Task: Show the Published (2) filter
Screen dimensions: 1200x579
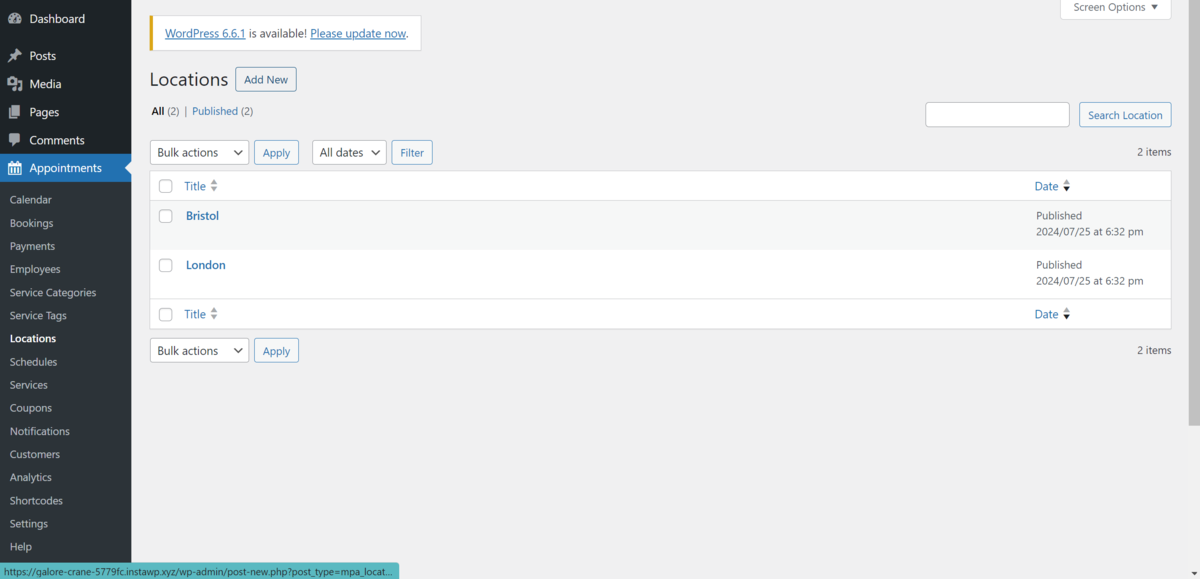Action: (222, 111)
